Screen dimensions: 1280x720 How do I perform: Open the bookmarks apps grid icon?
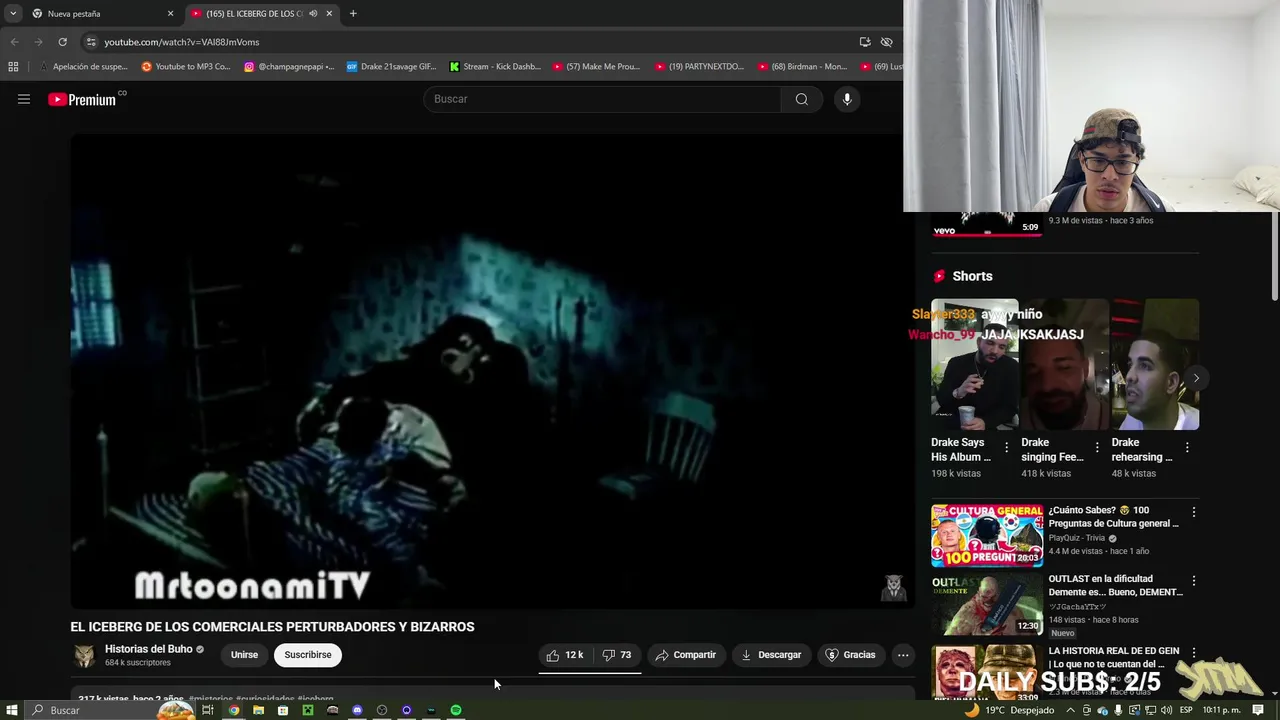(x=13, y=67)
